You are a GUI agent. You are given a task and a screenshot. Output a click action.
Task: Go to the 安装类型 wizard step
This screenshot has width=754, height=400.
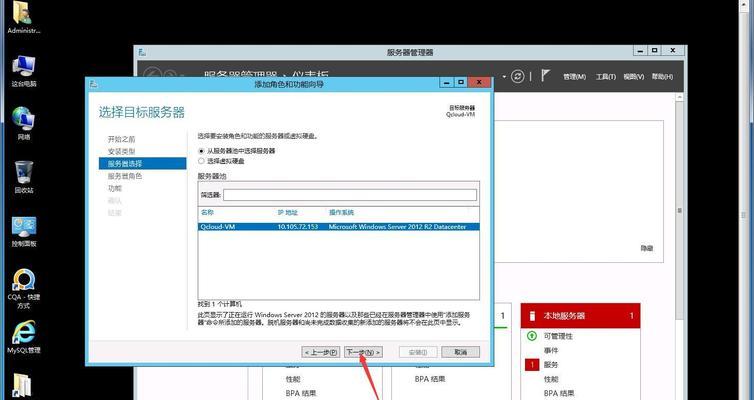121,151
